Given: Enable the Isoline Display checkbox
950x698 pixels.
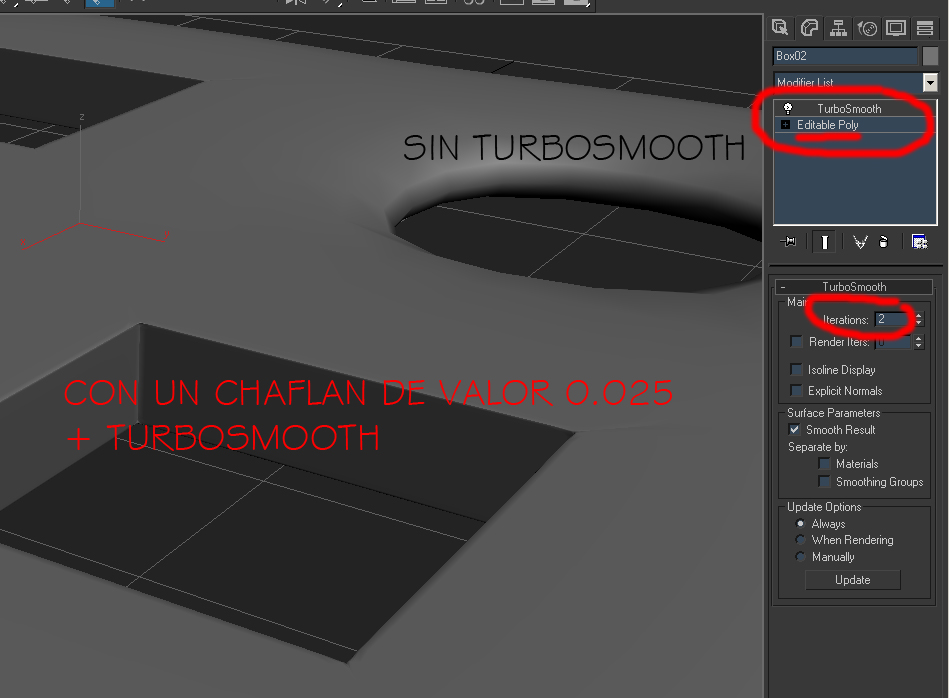Looking at the screenshot, I should (x=797, y=370).
